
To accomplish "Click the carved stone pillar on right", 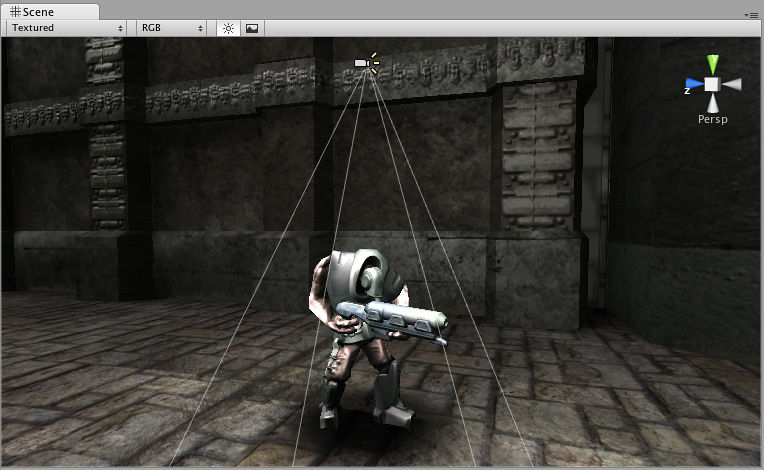I will tap(538, 156).
